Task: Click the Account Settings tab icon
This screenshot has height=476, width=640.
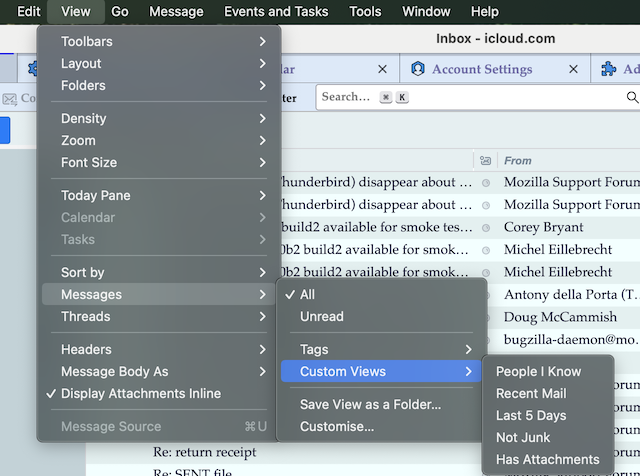Action: click(418, 69)
